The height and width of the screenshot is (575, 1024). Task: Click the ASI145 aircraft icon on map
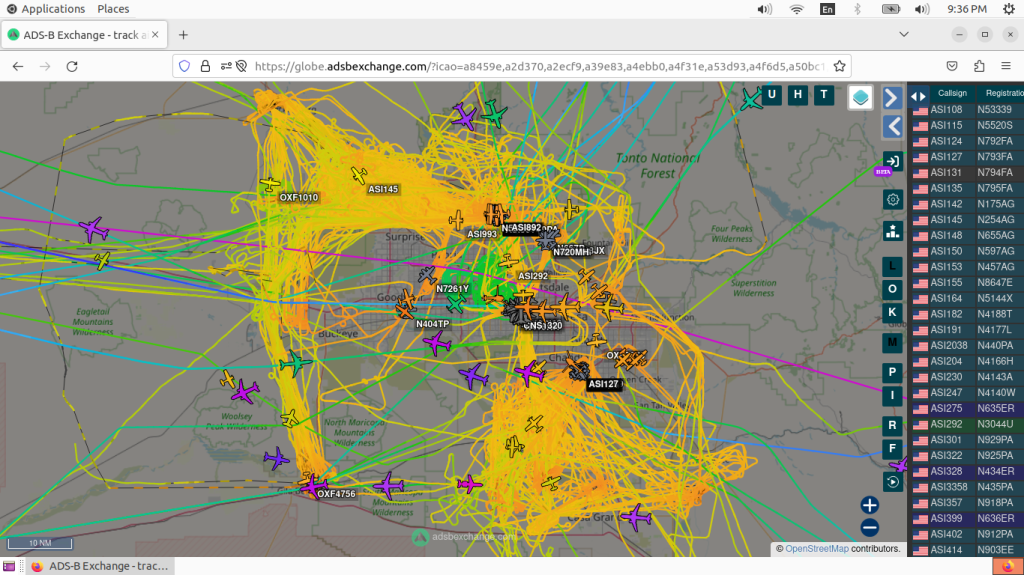(359, 174)
